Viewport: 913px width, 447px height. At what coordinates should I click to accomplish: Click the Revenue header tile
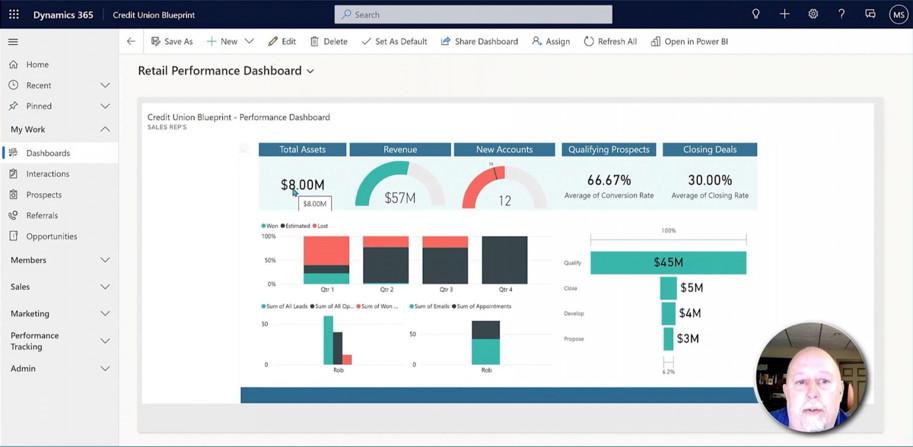click(x=400, y=150)
